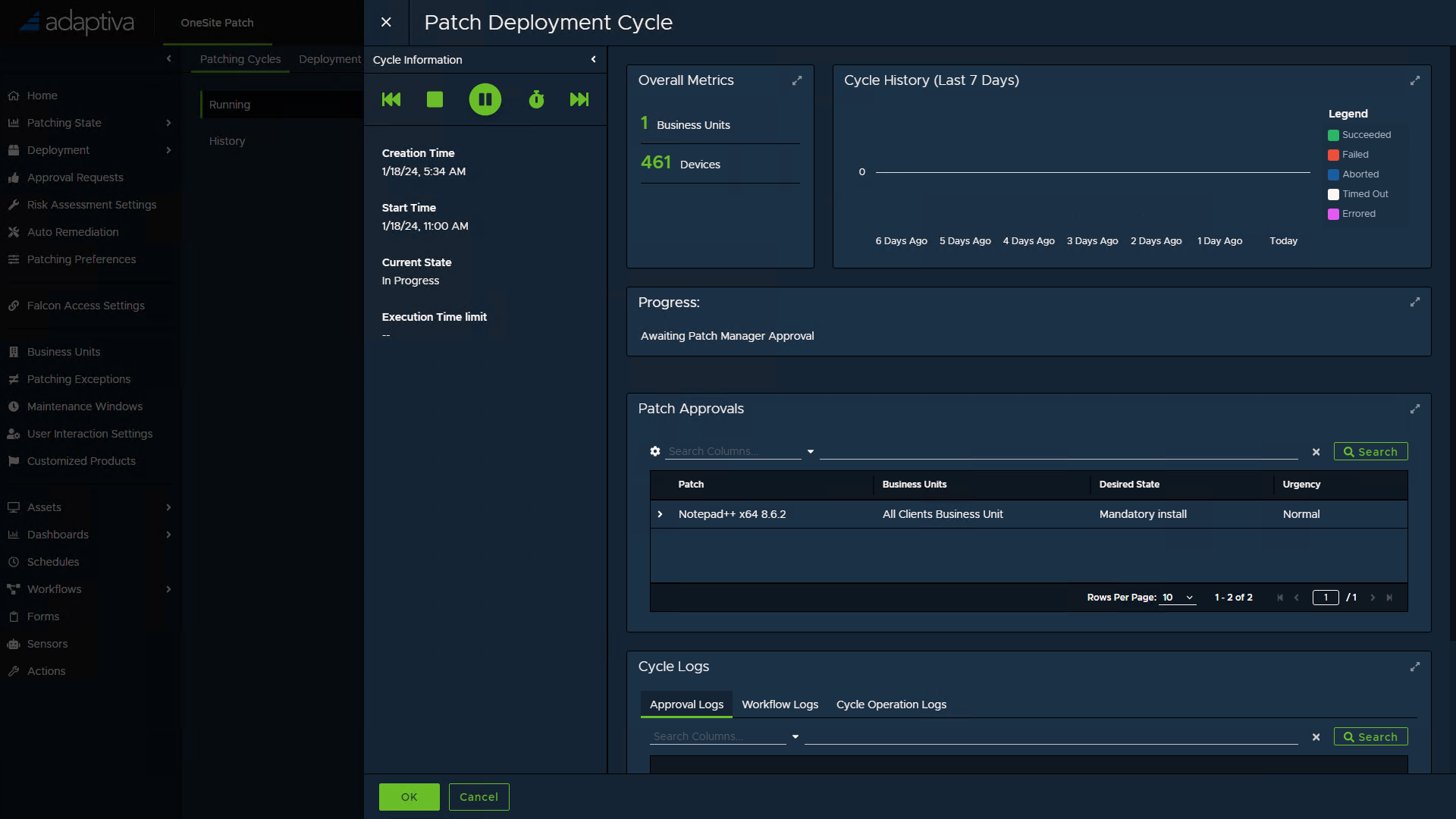Click the OK button

coord(409,797)
